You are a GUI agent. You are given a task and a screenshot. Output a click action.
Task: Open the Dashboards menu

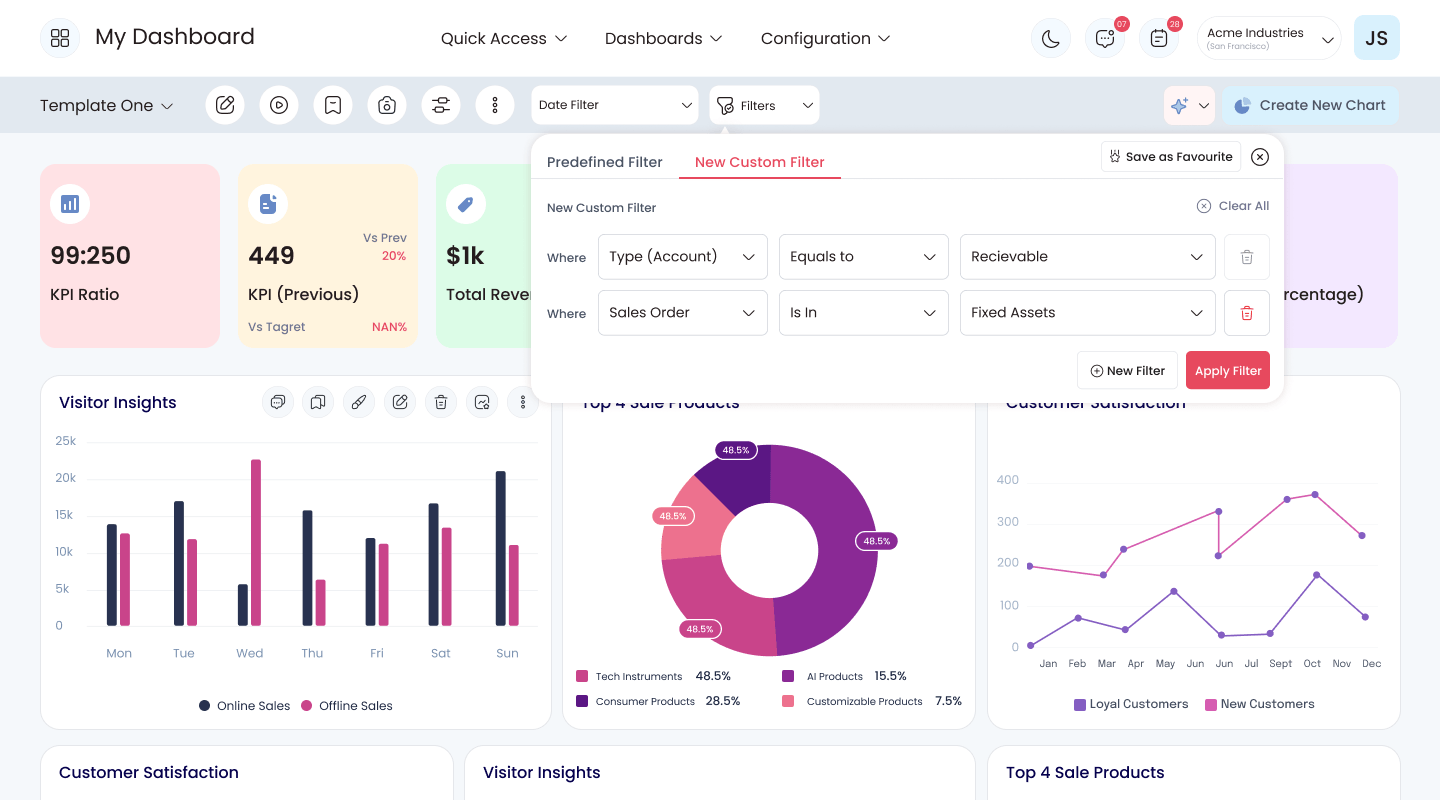point(664,38)
